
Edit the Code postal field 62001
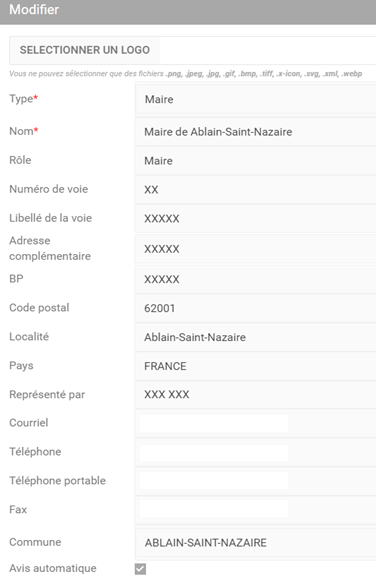[x=256, y=308]
